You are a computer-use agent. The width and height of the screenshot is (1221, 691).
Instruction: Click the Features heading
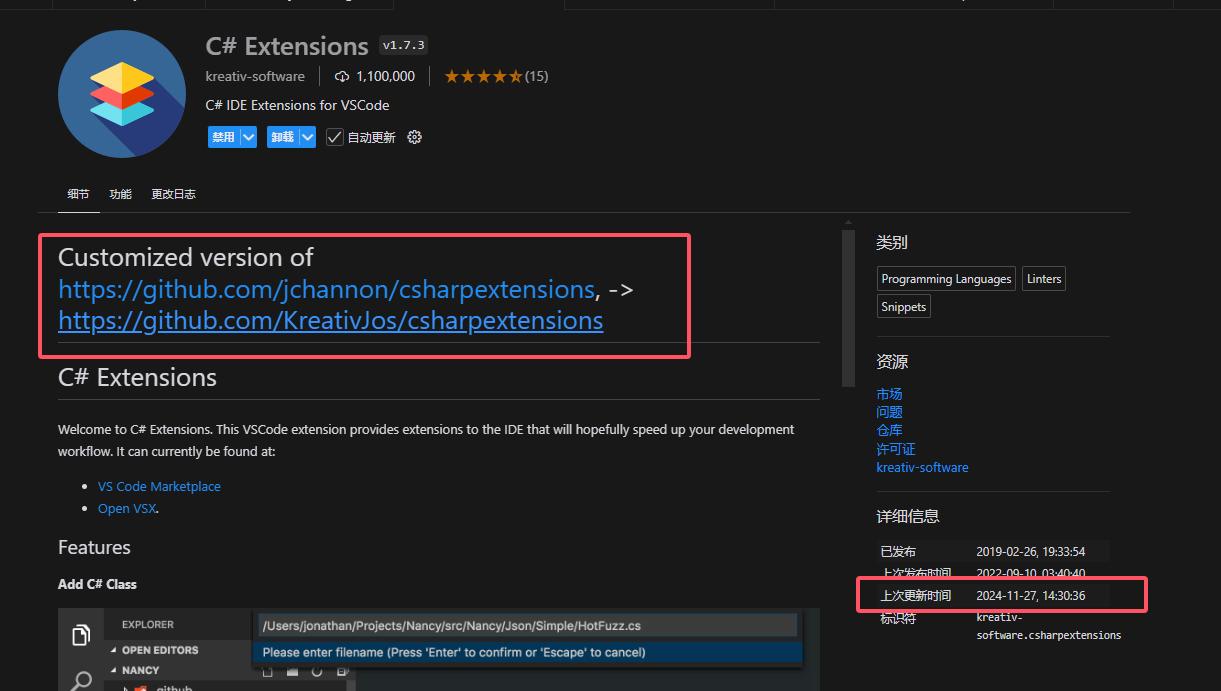(x=94, y=547)
